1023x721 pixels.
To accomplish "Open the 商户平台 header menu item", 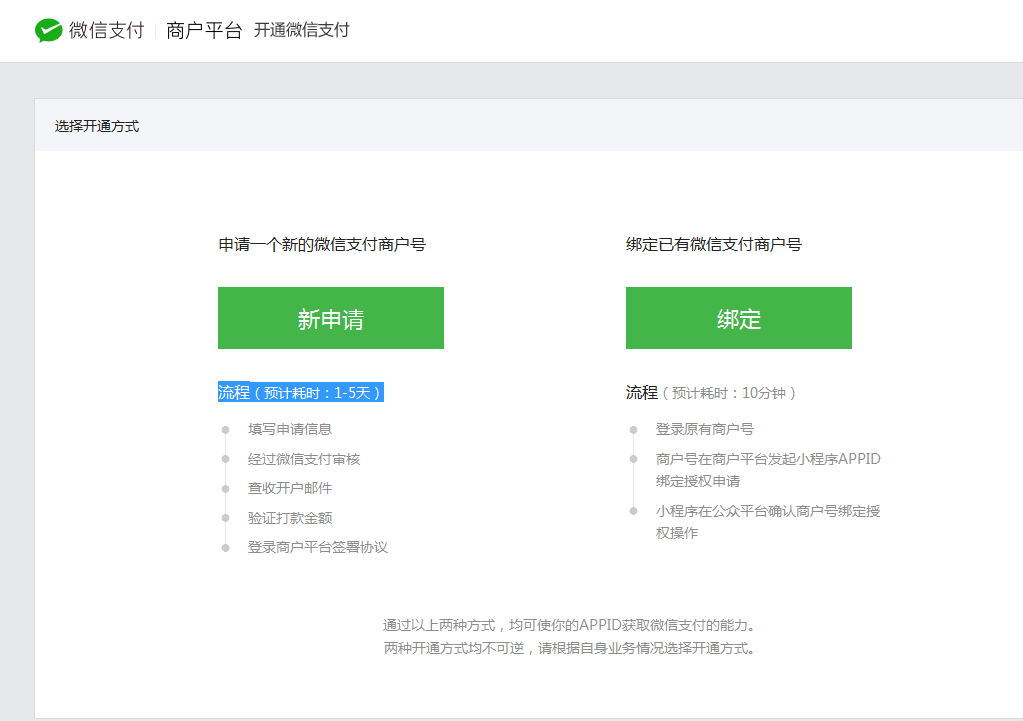I will click(x=203, y=30).
